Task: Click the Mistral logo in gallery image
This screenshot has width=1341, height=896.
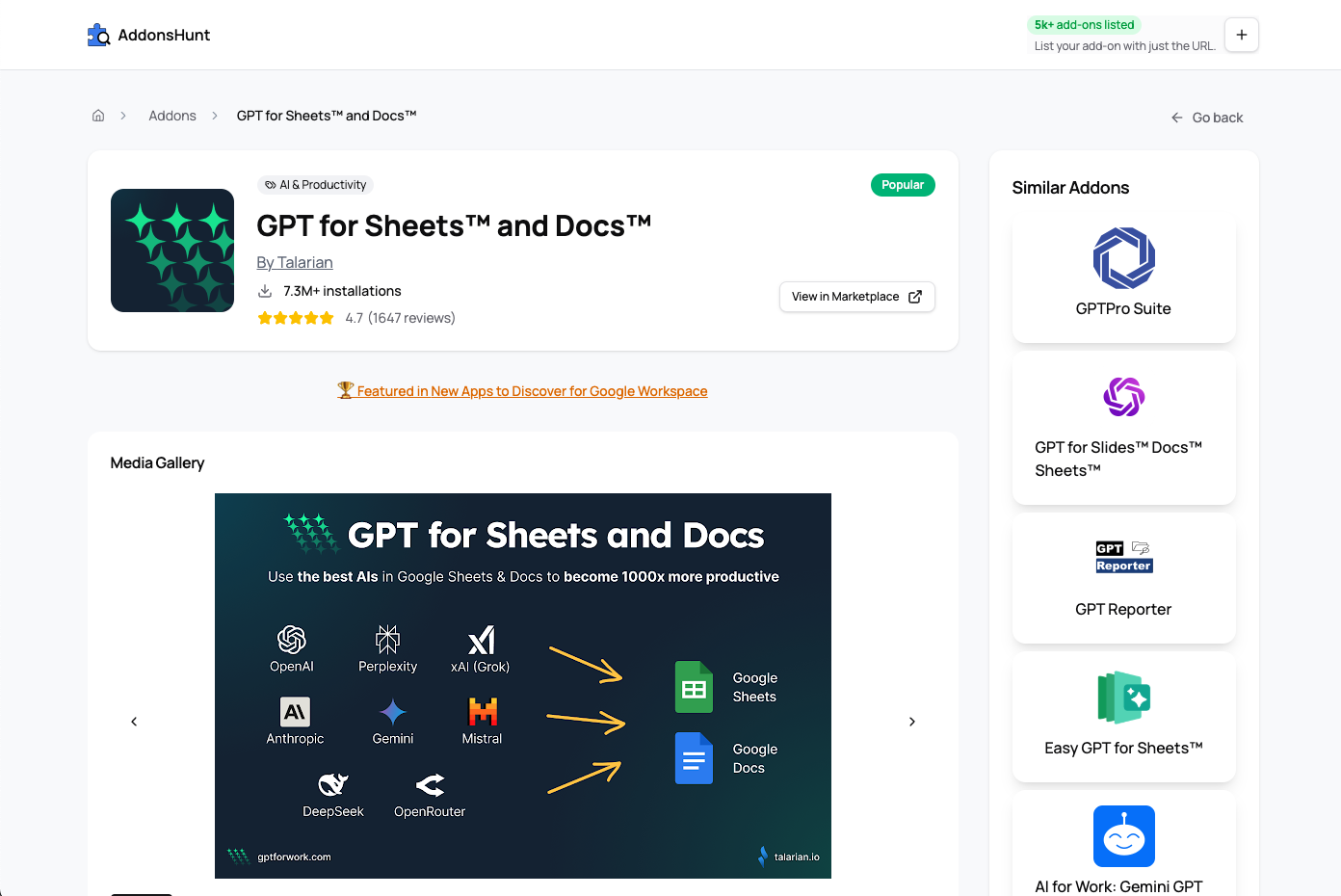Action: coord(483,712)
